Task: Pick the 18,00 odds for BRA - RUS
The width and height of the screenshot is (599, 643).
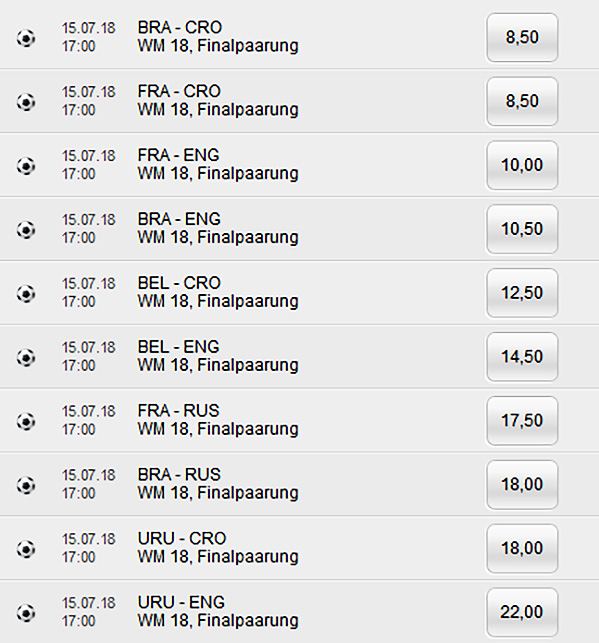Action: (x=522, y=485)
